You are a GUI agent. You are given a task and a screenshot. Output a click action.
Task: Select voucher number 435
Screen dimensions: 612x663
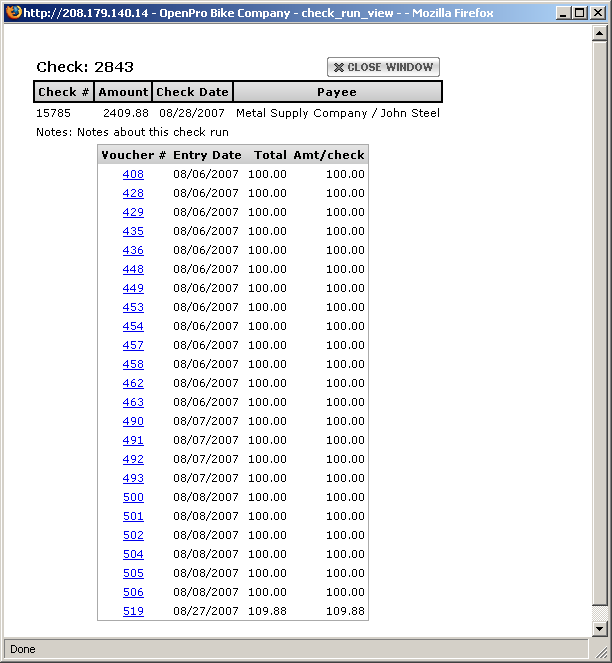coord(133,231)
